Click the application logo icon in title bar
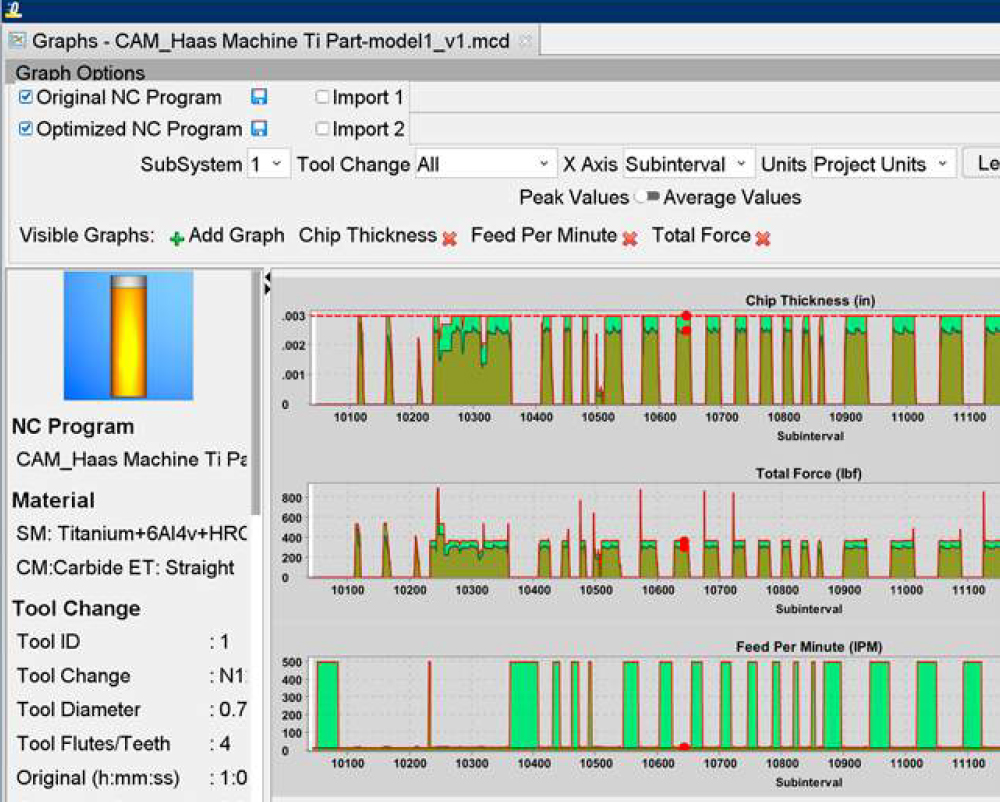Viewport: 1000px width, 802px height. (x=13, y=9)
